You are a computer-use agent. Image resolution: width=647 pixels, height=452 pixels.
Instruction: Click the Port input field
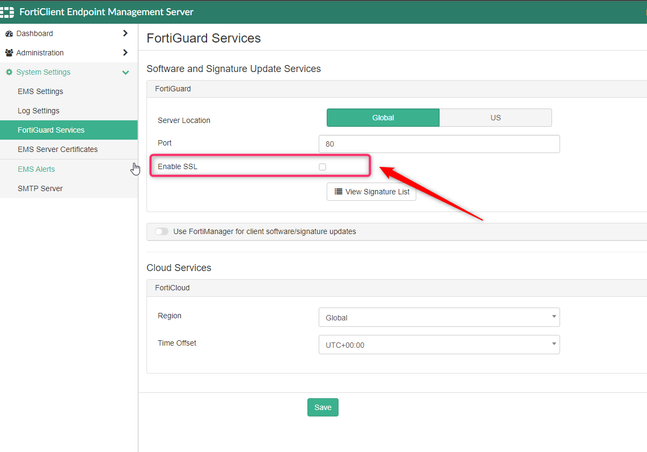click(x=439, y=144)
